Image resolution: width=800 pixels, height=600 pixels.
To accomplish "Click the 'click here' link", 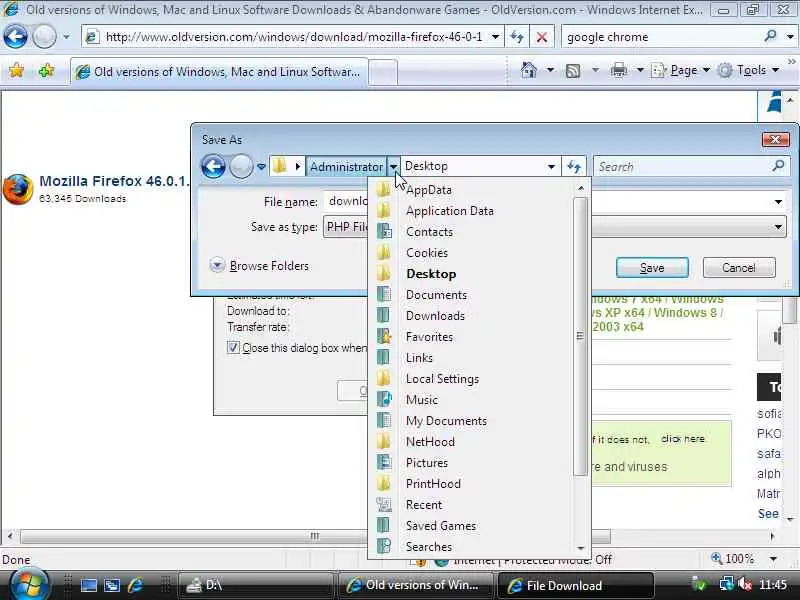I will [683, 439].
